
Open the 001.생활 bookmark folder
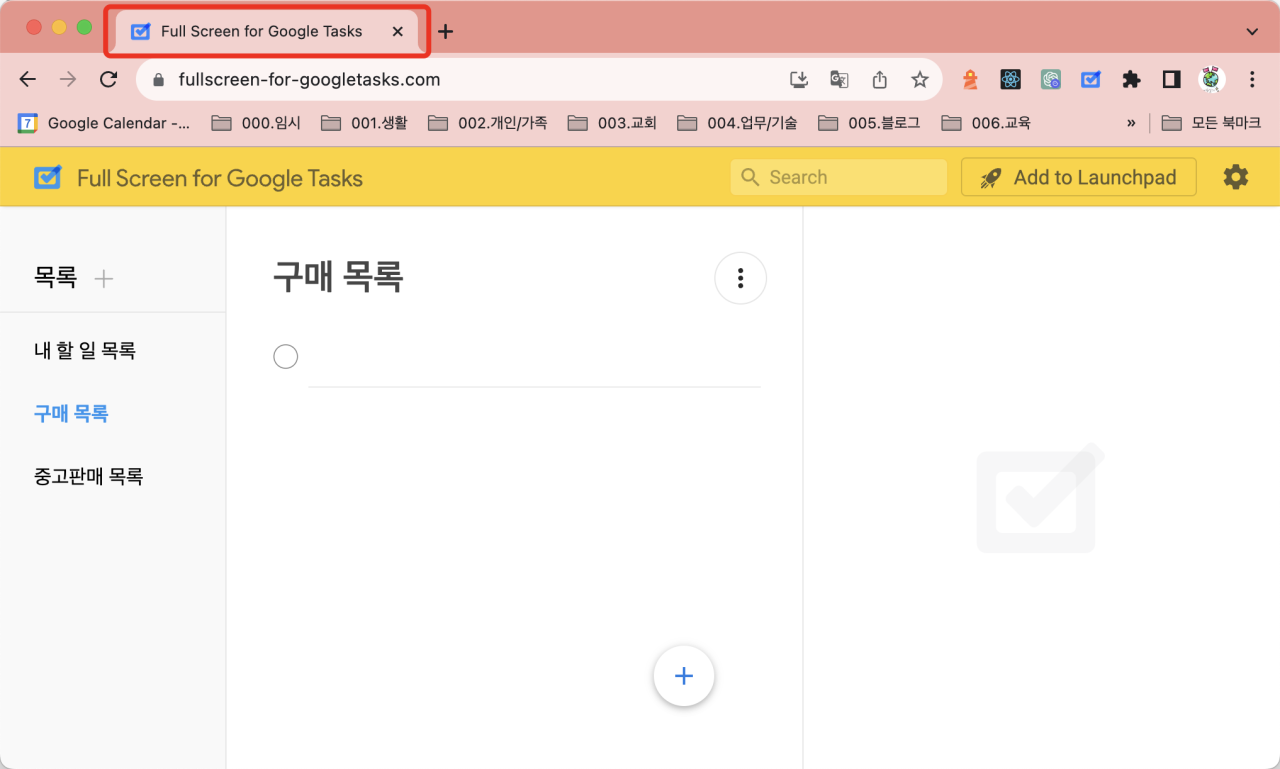(364, 123)
